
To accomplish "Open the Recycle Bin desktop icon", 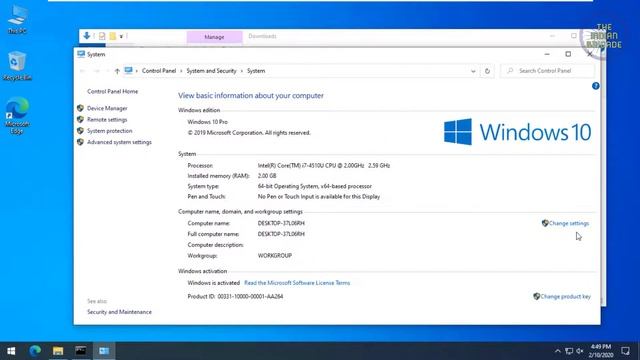I will tap(17, 66).
